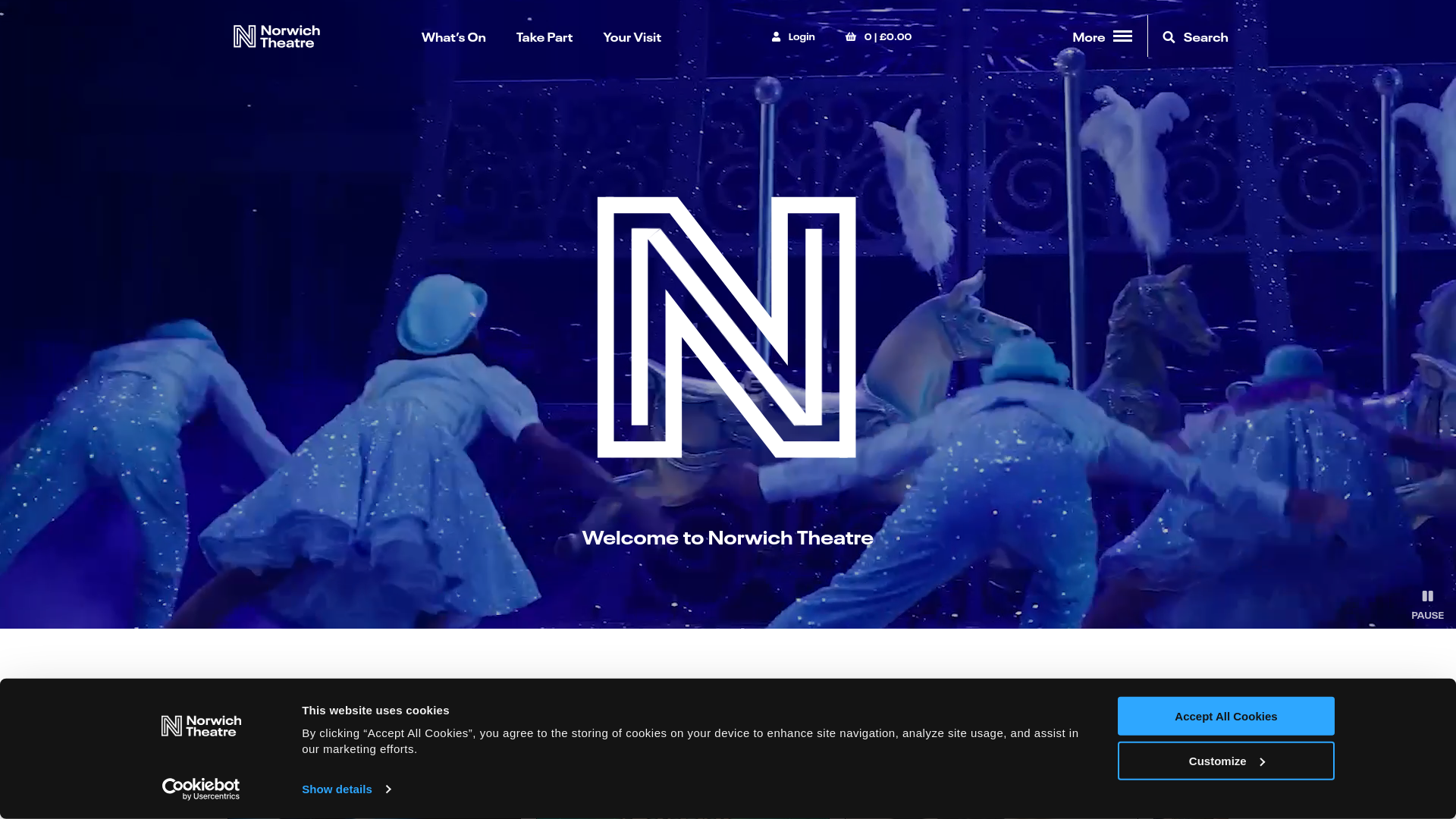Open the Login link text
The height and width of the screenshot is (819, 1456).
point(802,36)
